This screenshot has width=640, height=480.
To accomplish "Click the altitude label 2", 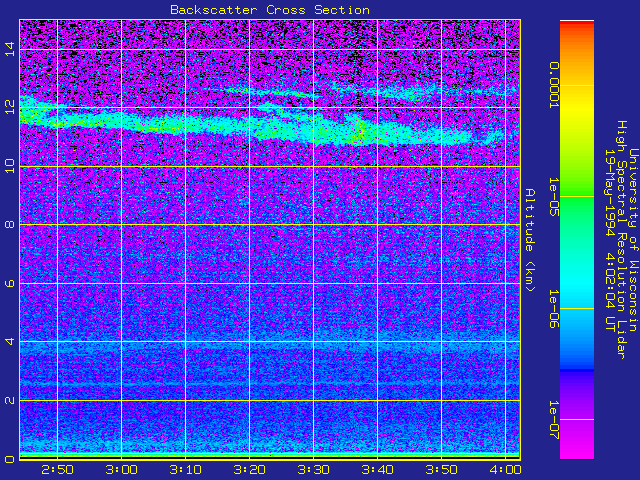I will [x=10, y=400].
